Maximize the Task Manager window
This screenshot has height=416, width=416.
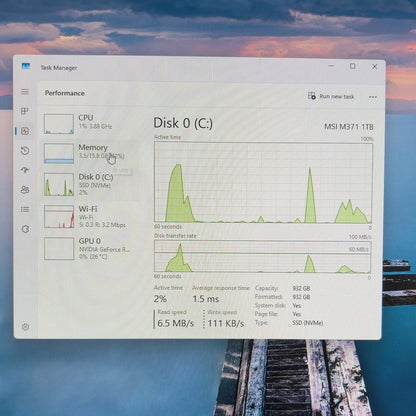353,66
